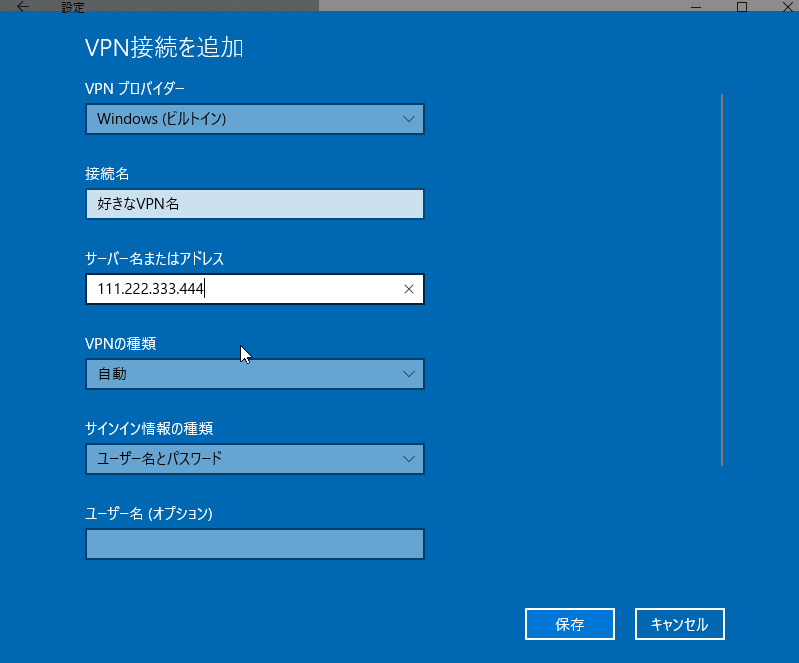Cancel with the キャンセル button
Viewport: 799px width, 663px height.
(x=680, y=624)
